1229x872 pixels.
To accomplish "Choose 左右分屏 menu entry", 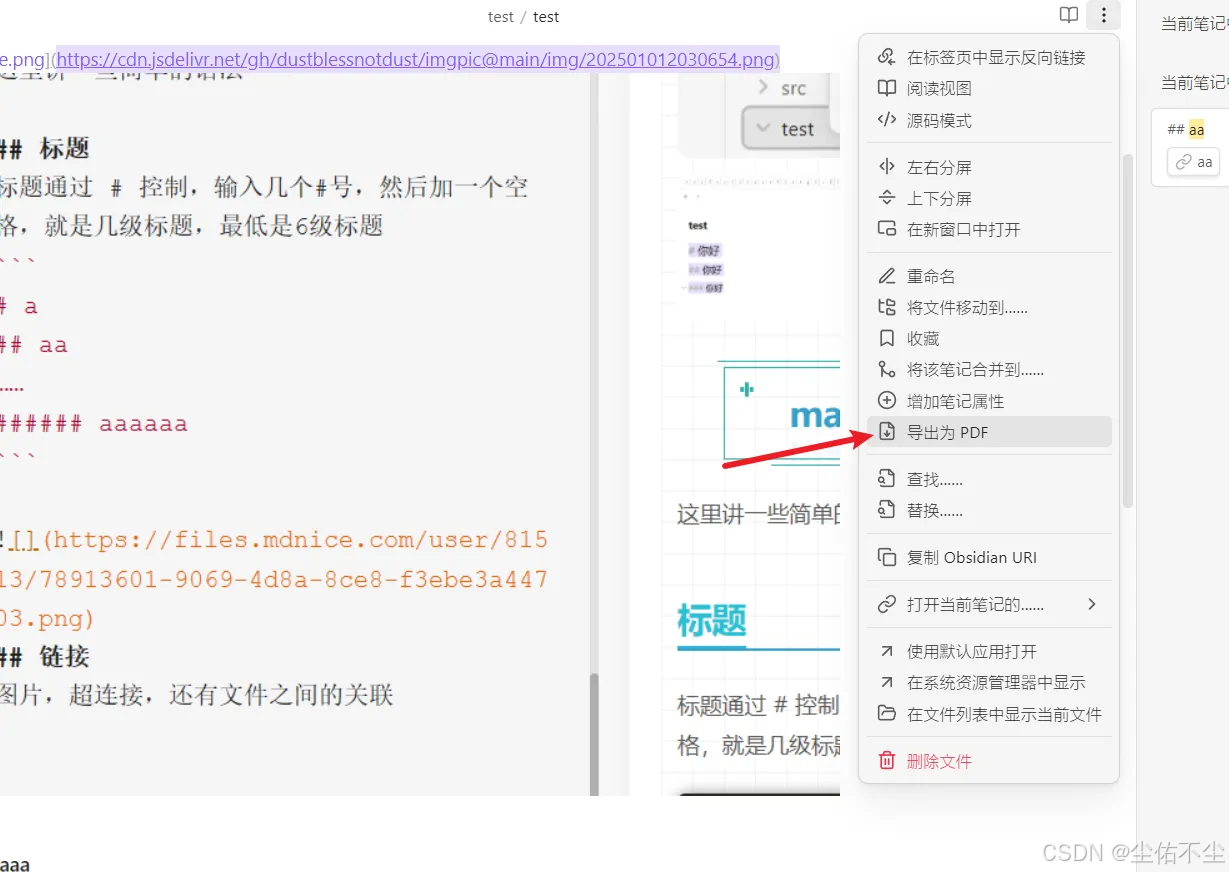I will [989, 167].
